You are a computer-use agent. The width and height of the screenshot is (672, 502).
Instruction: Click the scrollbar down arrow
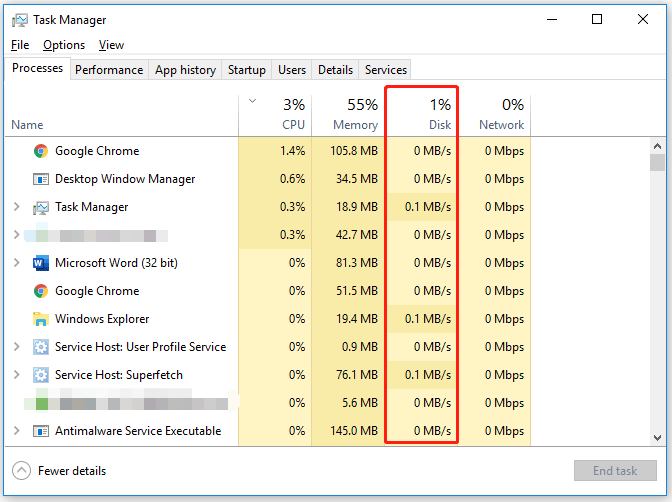pos(657,438)
